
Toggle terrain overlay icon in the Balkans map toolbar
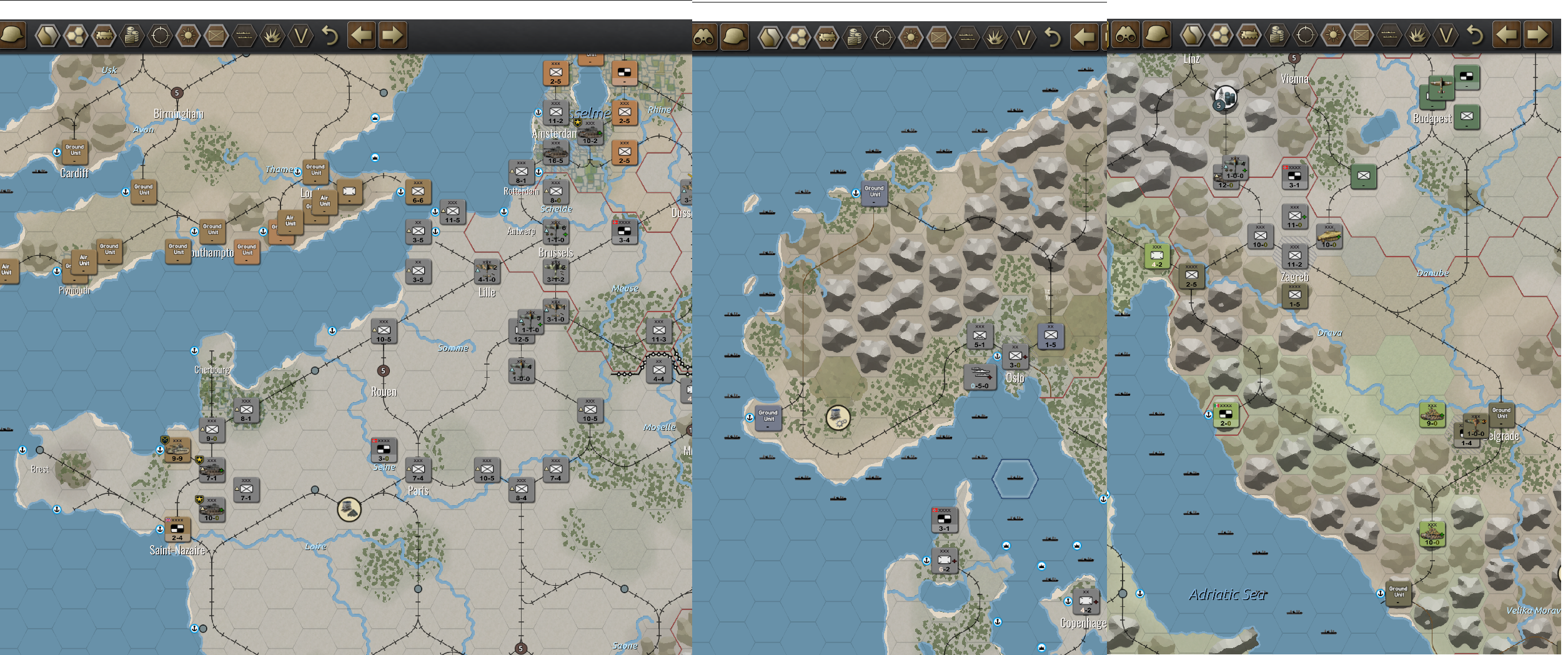1193,36
